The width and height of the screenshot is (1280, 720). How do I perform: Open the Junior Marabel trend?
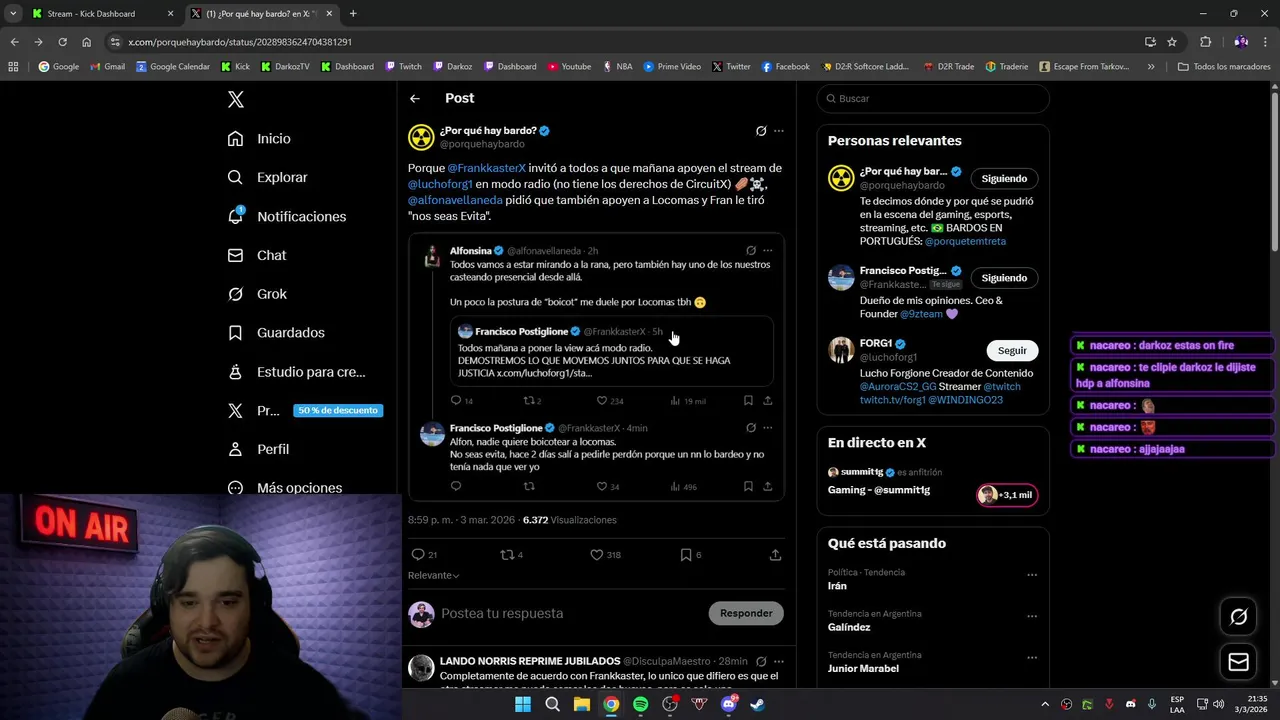pyautogui.click(x=863, y=669)
